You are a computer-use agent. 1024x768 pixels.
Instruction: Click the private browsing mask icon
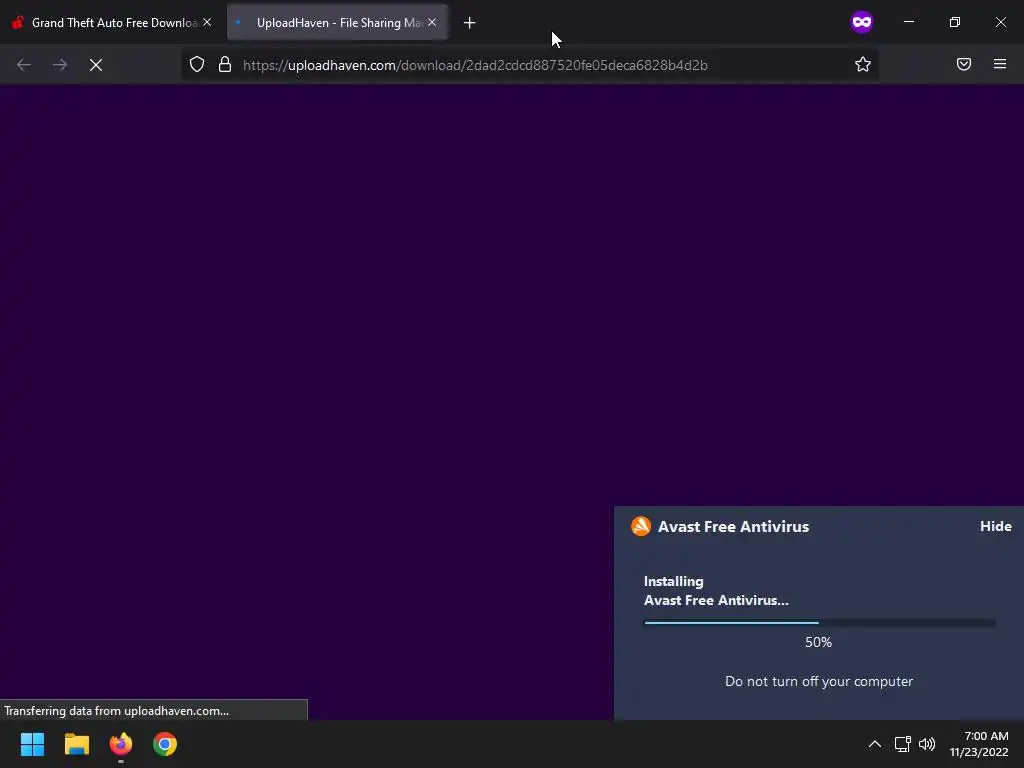click(x=861, y=22)
